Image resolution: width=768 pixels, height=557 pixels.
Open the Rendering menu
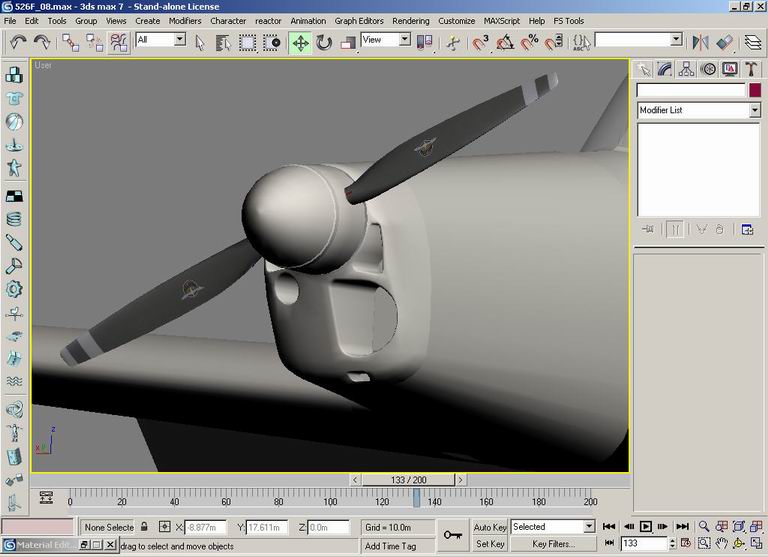tap(411, 20)
